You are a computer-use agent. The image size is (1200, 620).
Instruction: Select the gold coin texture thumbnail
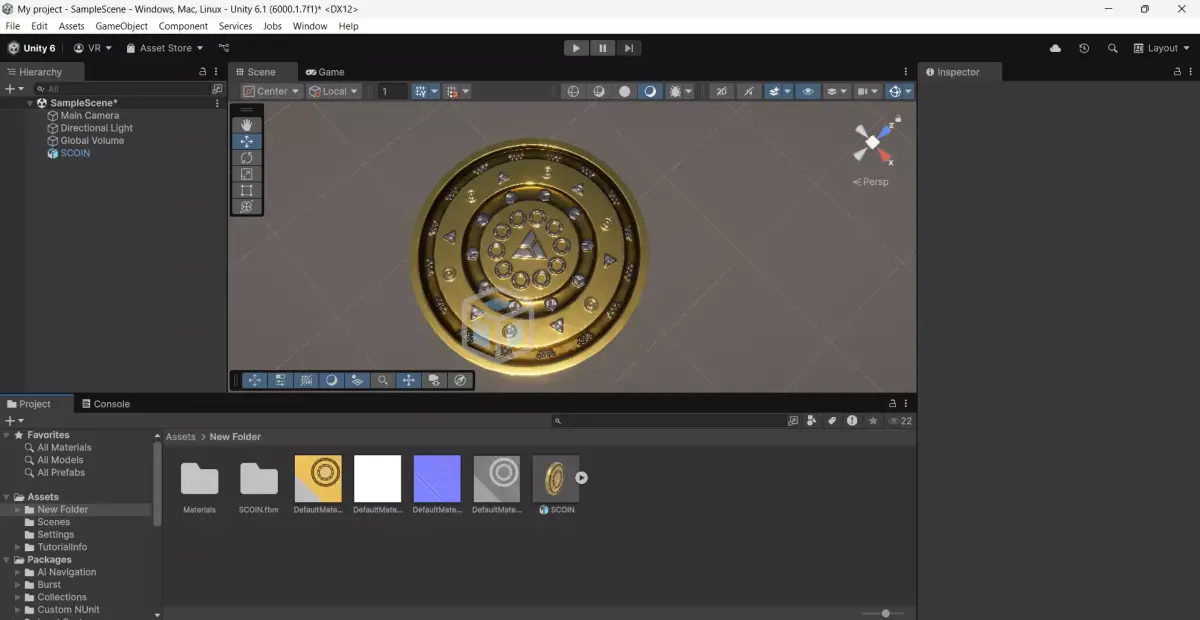(x=318, y=479)
